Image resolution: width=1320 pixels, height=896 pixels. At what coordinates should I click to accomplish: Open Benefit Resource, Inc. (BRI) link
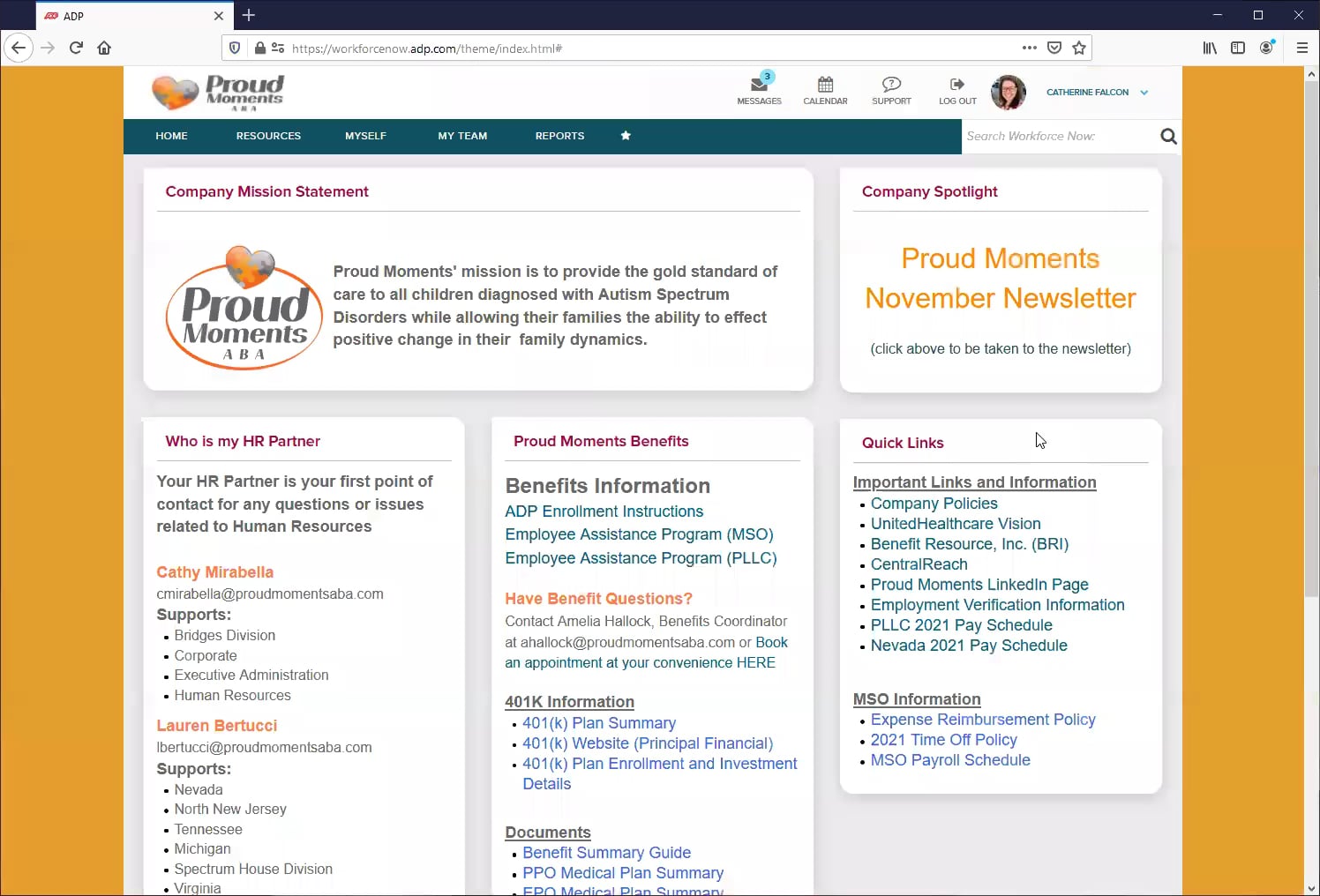click(970, 544)
